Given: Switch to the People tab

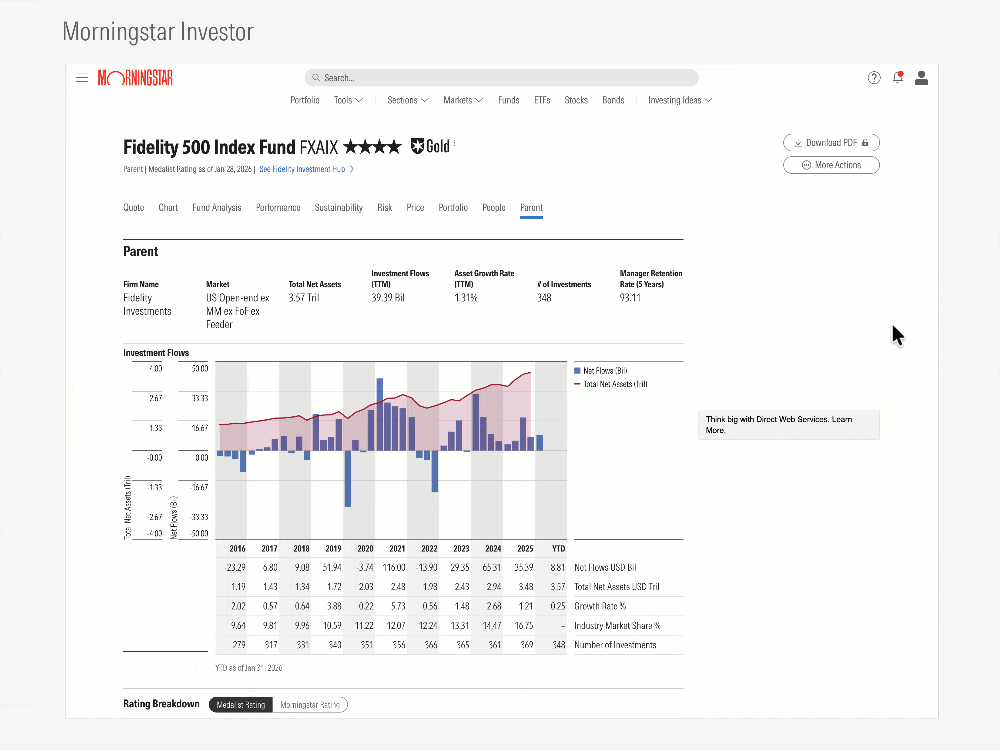Looking at the screenshot, I should [x=494, y=208].
